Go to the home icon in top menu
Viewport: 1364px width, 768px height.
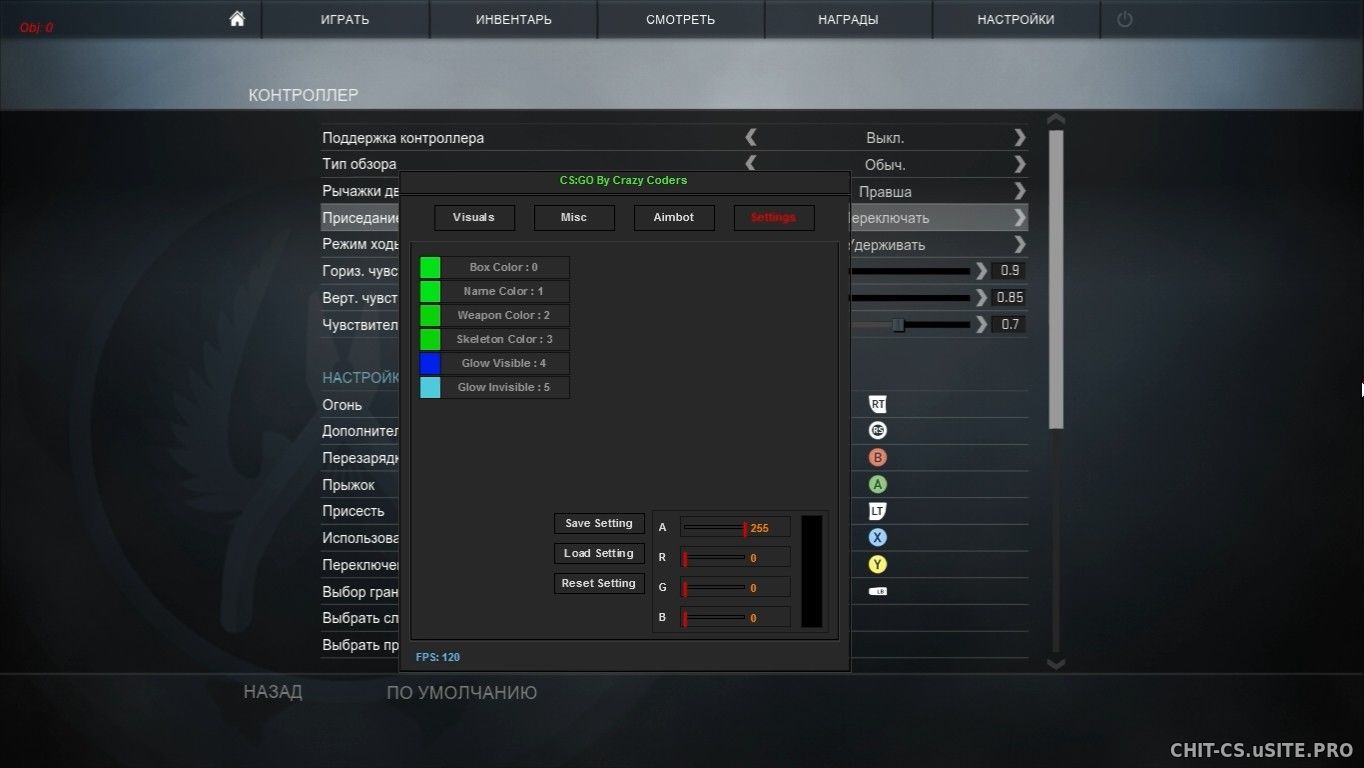pos(237,19)
